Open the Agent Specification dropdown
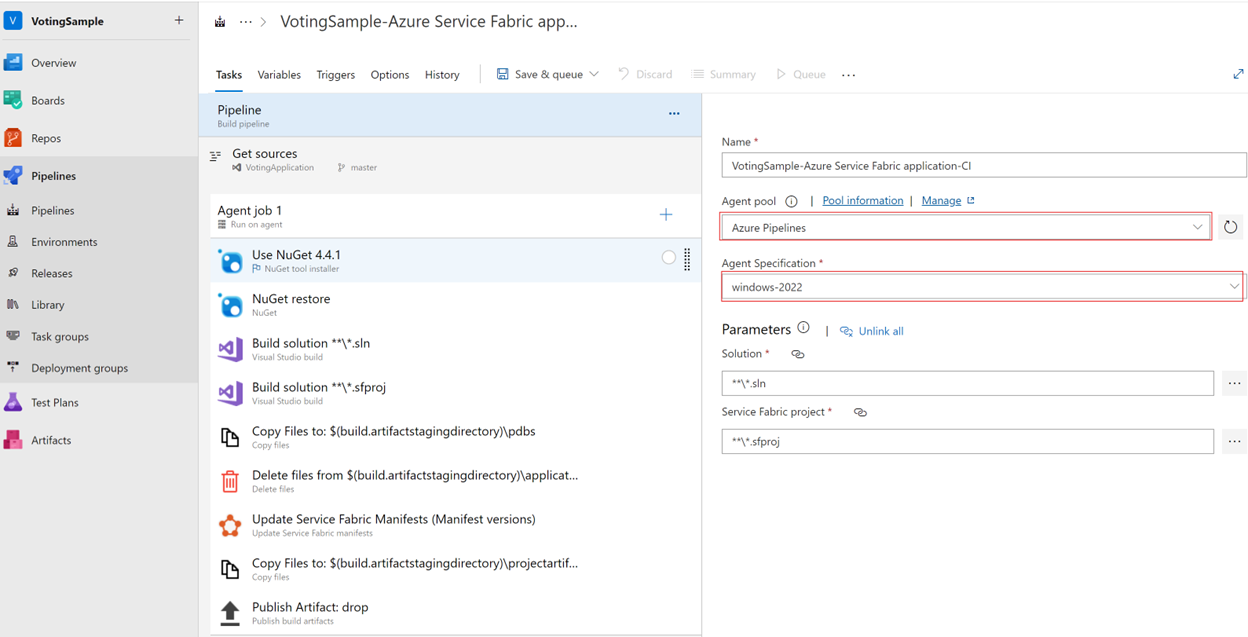The height and width of the screenshot is (637, 1248). point(1234,287)
